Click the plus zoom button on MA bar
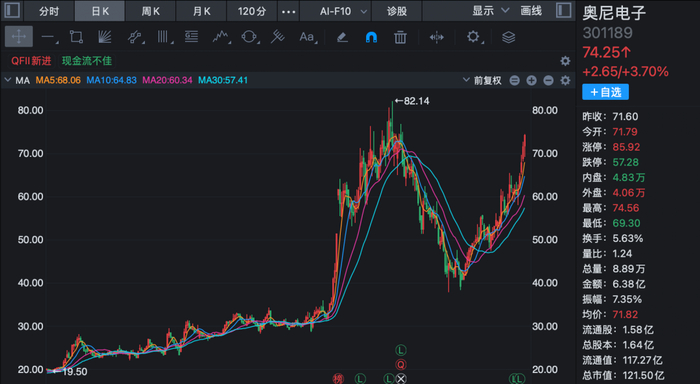 tap(531, 80)
